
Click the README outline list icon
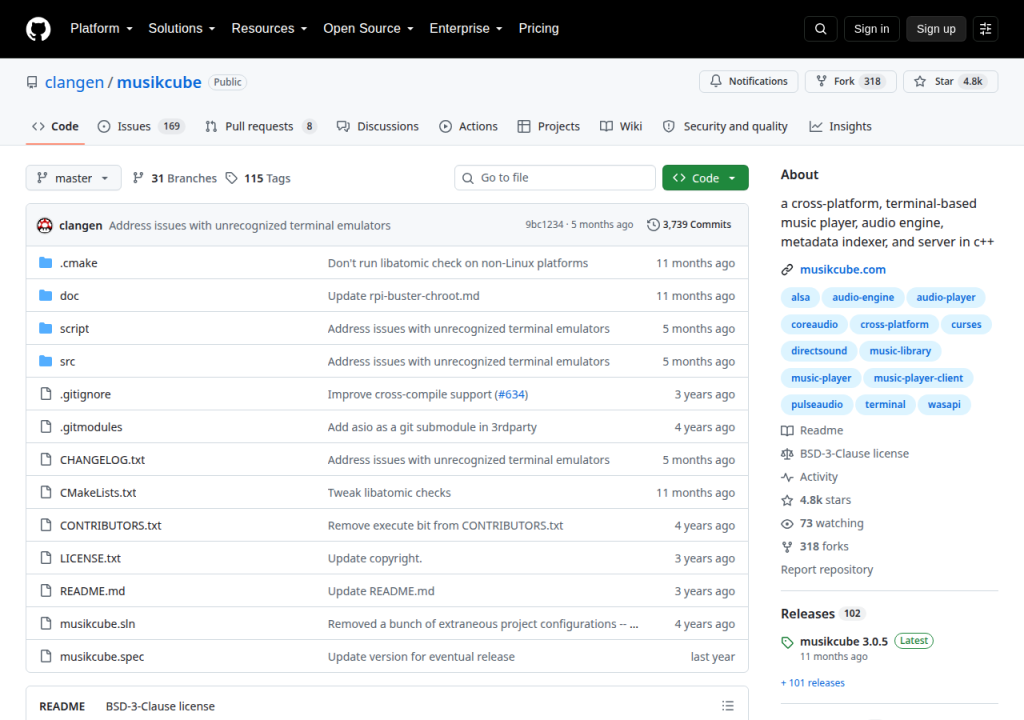[x=728, y=706]
